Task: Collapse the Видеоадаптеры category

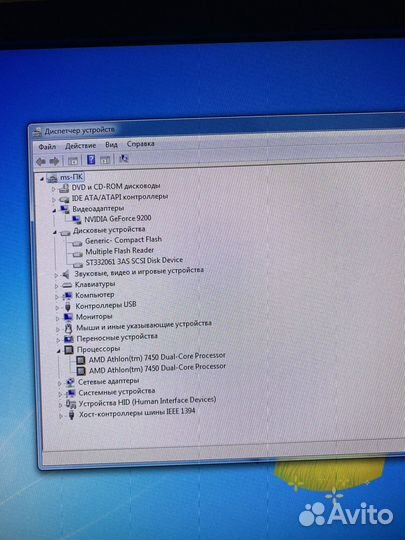Action: [54, 210]
